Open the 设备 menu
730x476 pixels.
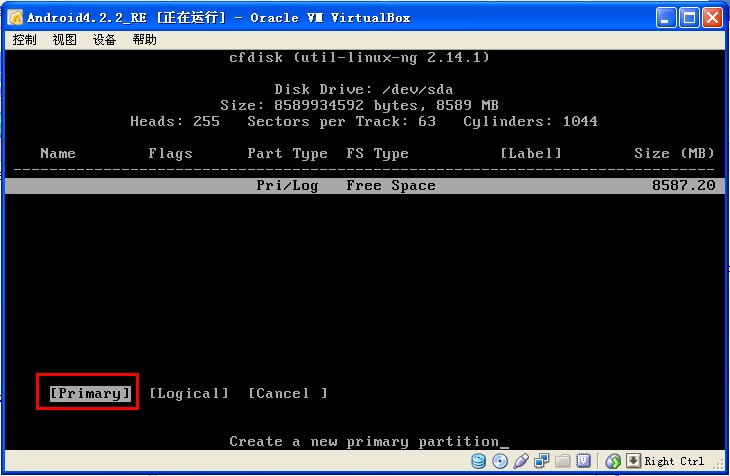coord(104,40)
